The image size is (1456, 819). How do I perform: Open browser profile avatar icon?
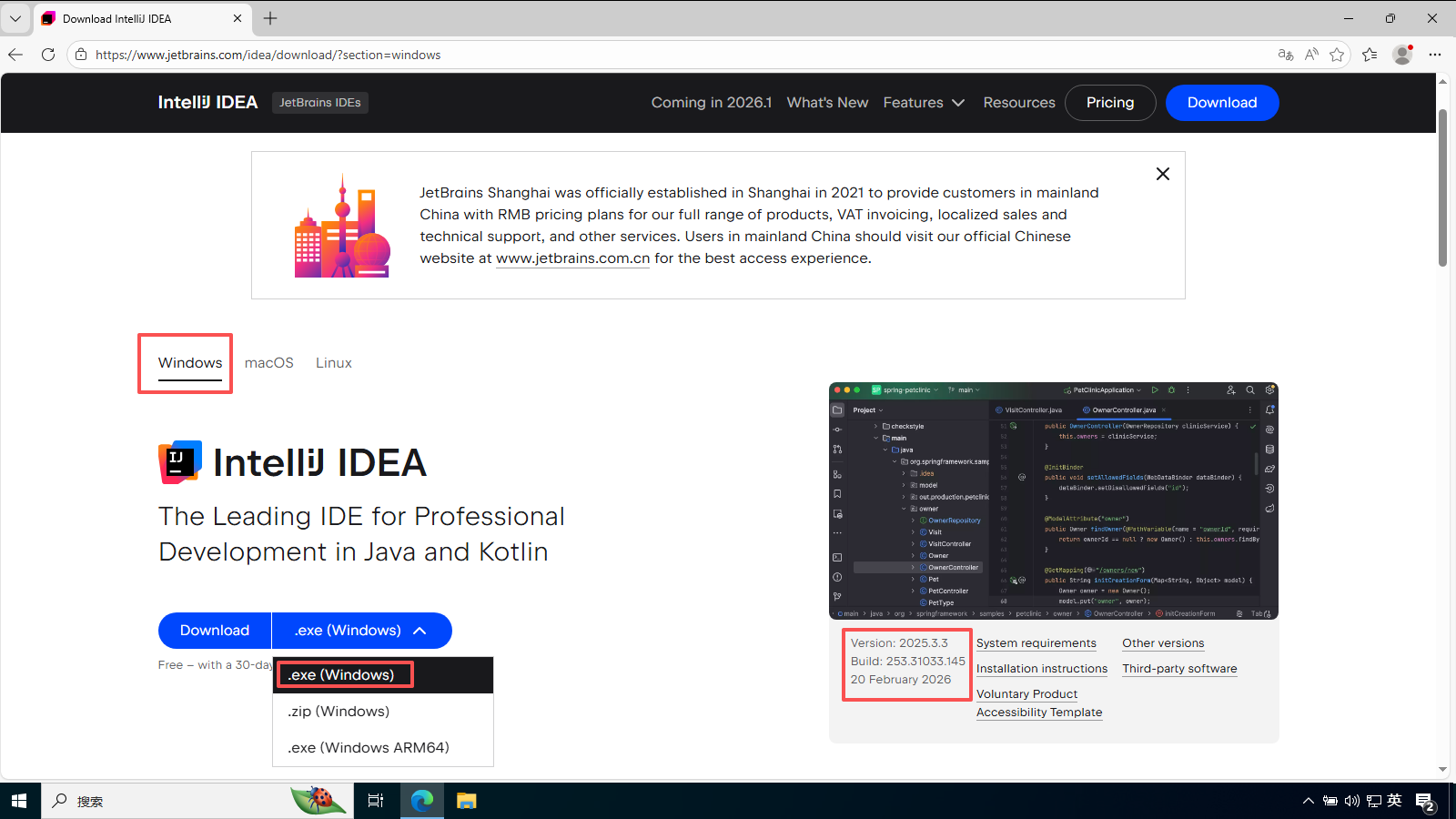[x=1402, y=55]
